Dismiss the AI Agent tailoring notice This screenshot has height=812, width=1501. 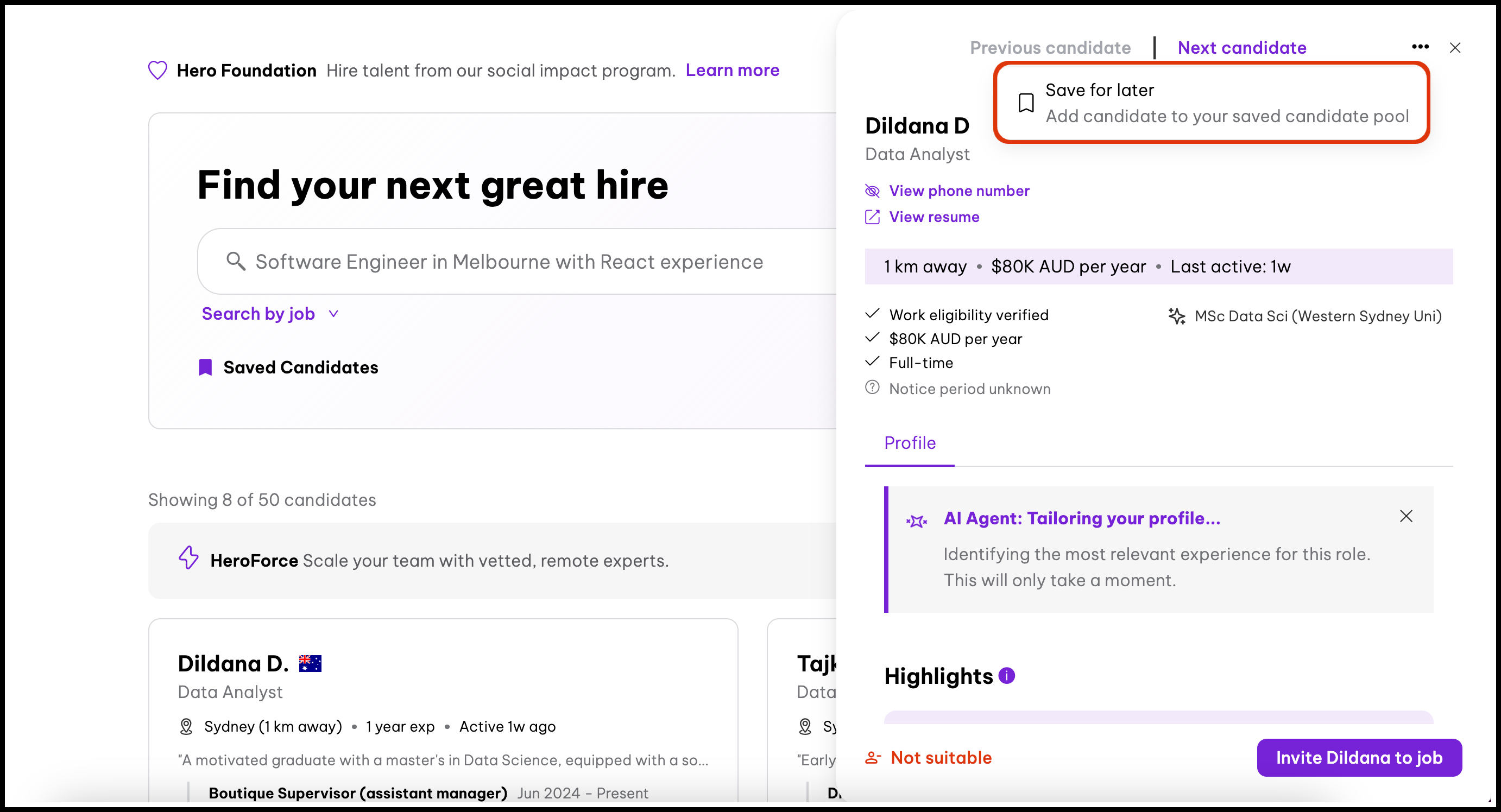[x=1405, y=516]
